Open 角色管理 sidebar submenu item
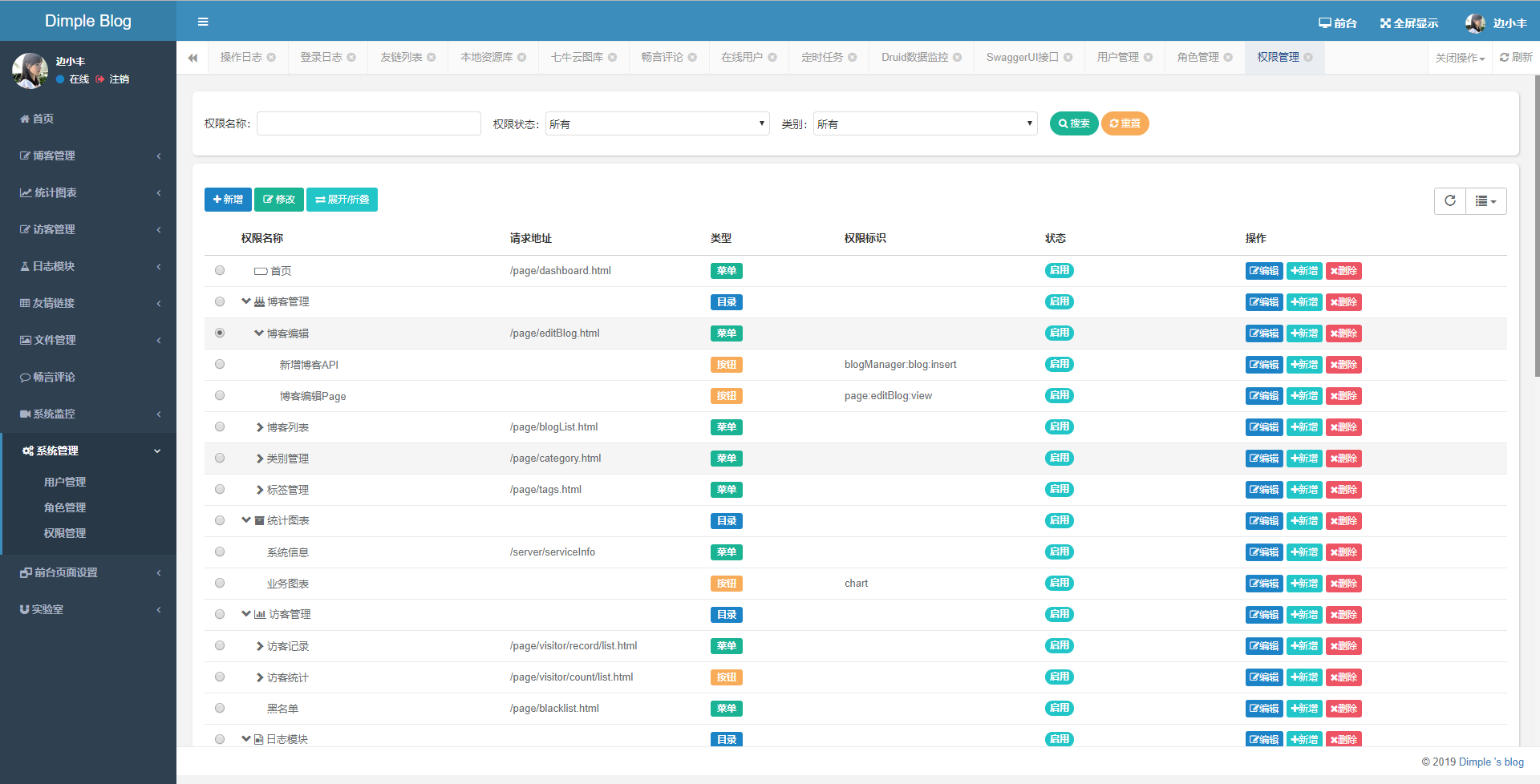Viewport: 1540px width, 784px height. click(x=65, y=507)
